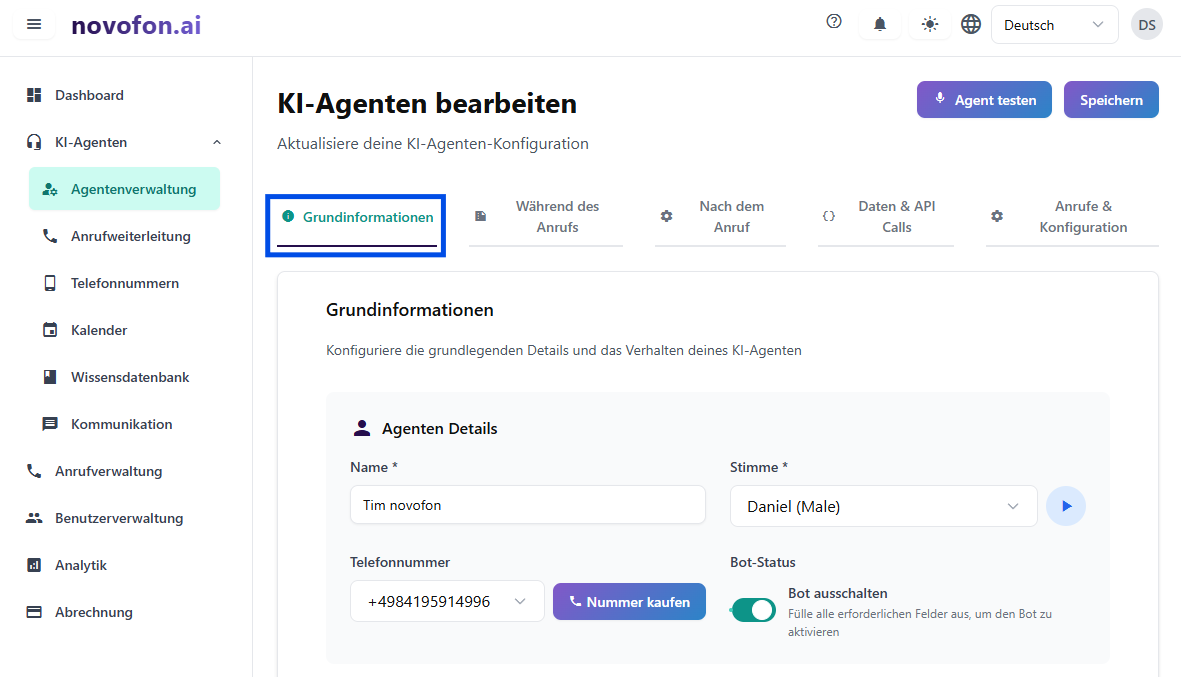Collapse the KI-Agenten sidebar section
The image size is (1181, 677).
point(217,142)
